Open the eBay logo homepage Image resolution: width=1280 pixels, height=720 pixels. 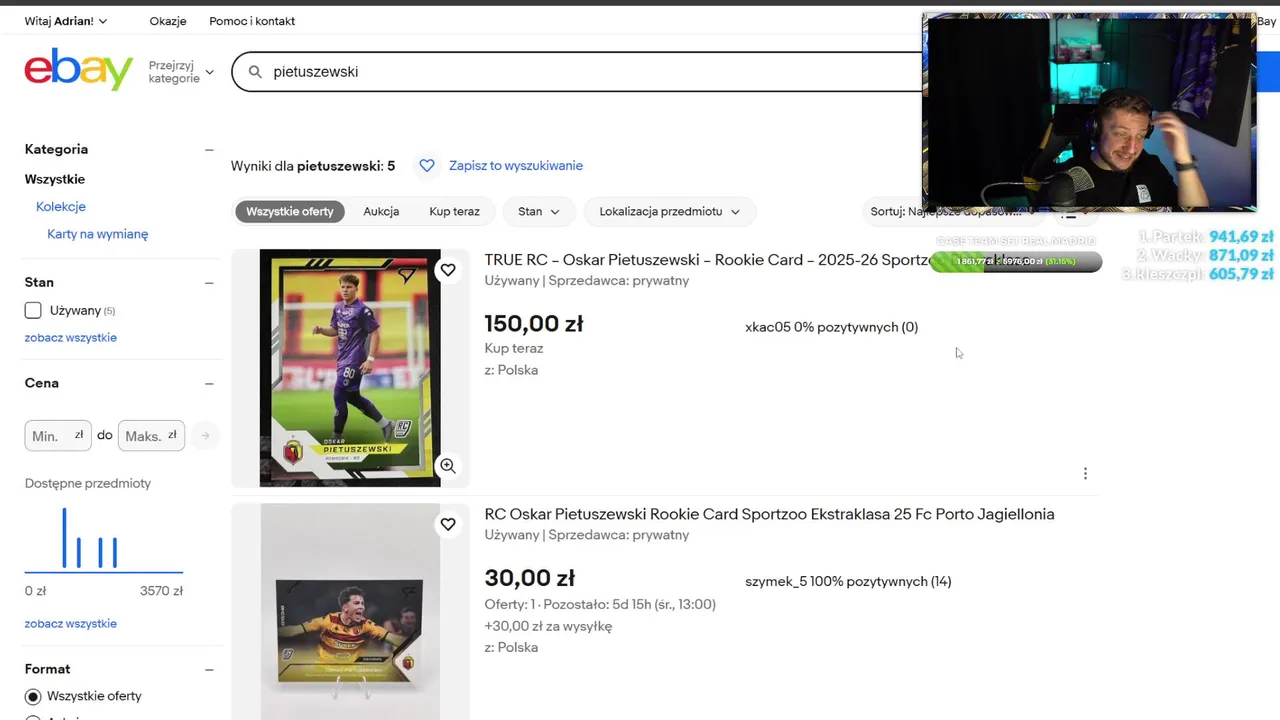tap(79, 69)
